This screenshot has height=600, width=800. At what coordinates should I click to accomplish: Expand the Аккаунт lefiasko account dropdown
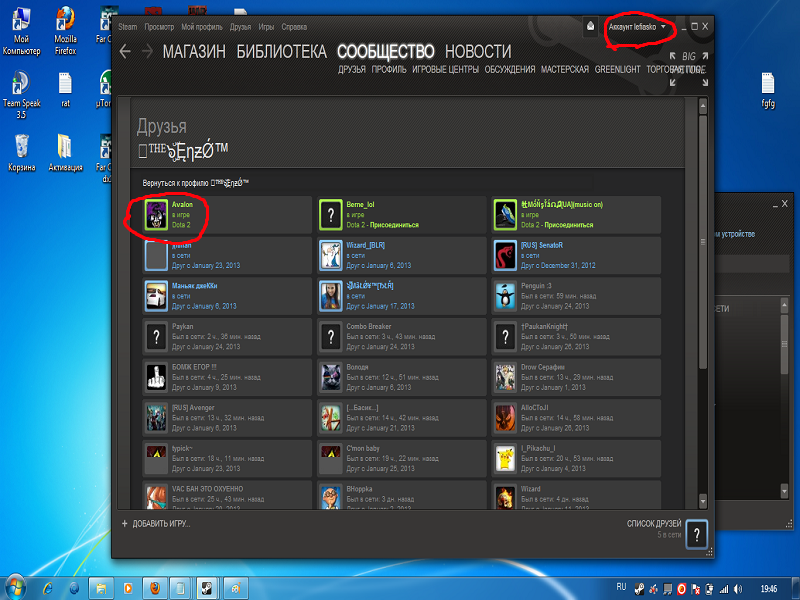[637, 27]
